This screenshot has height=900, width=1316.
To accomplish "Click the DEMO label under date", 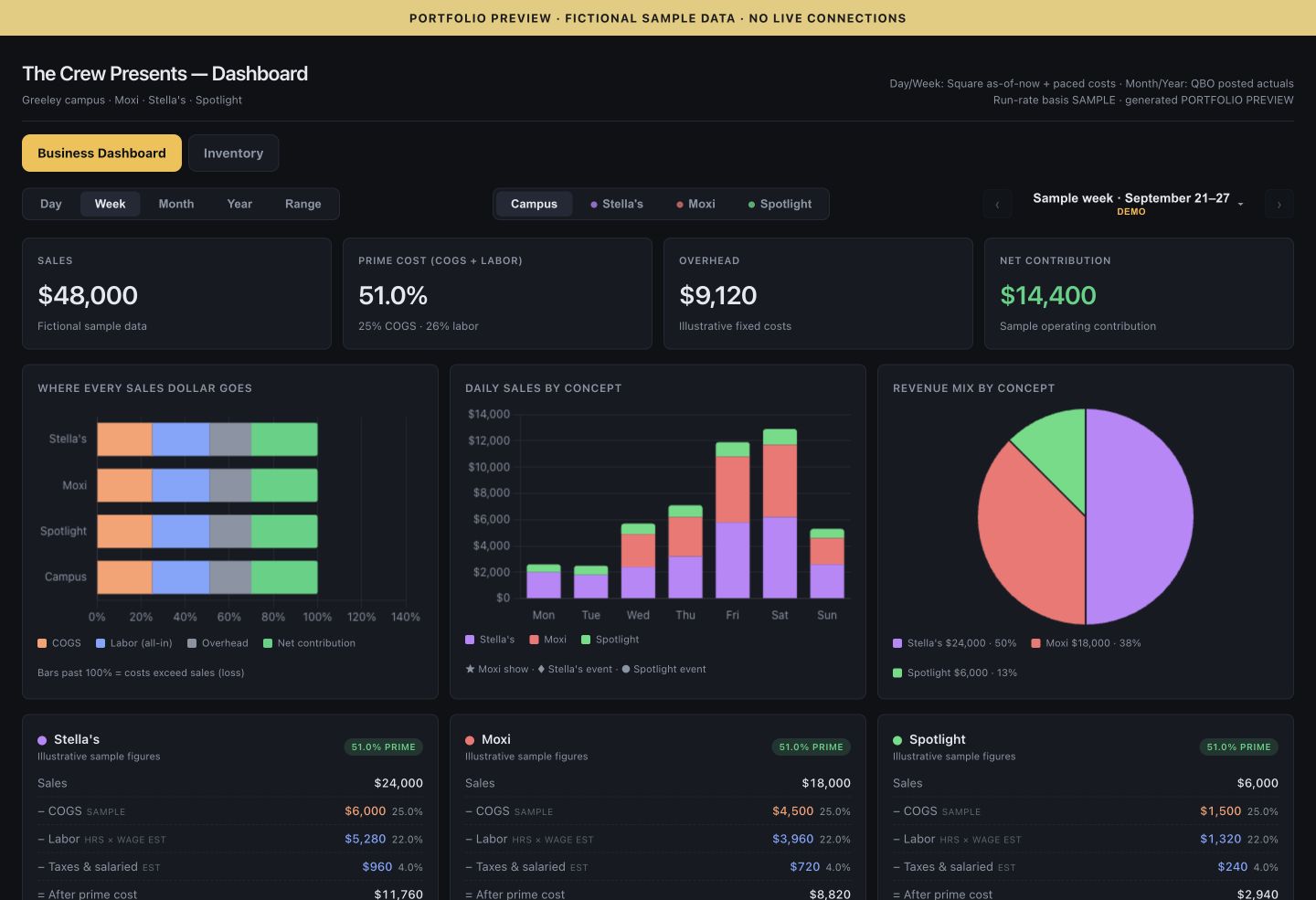I will (x=1131, y=212).
